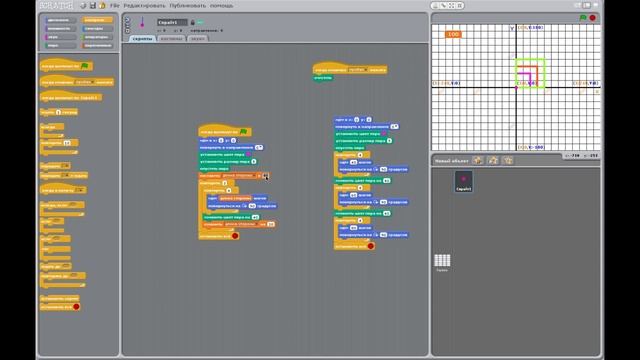
Task: Open message dropdown in palette 'передать' block
Action: click(x=64, y=166)
